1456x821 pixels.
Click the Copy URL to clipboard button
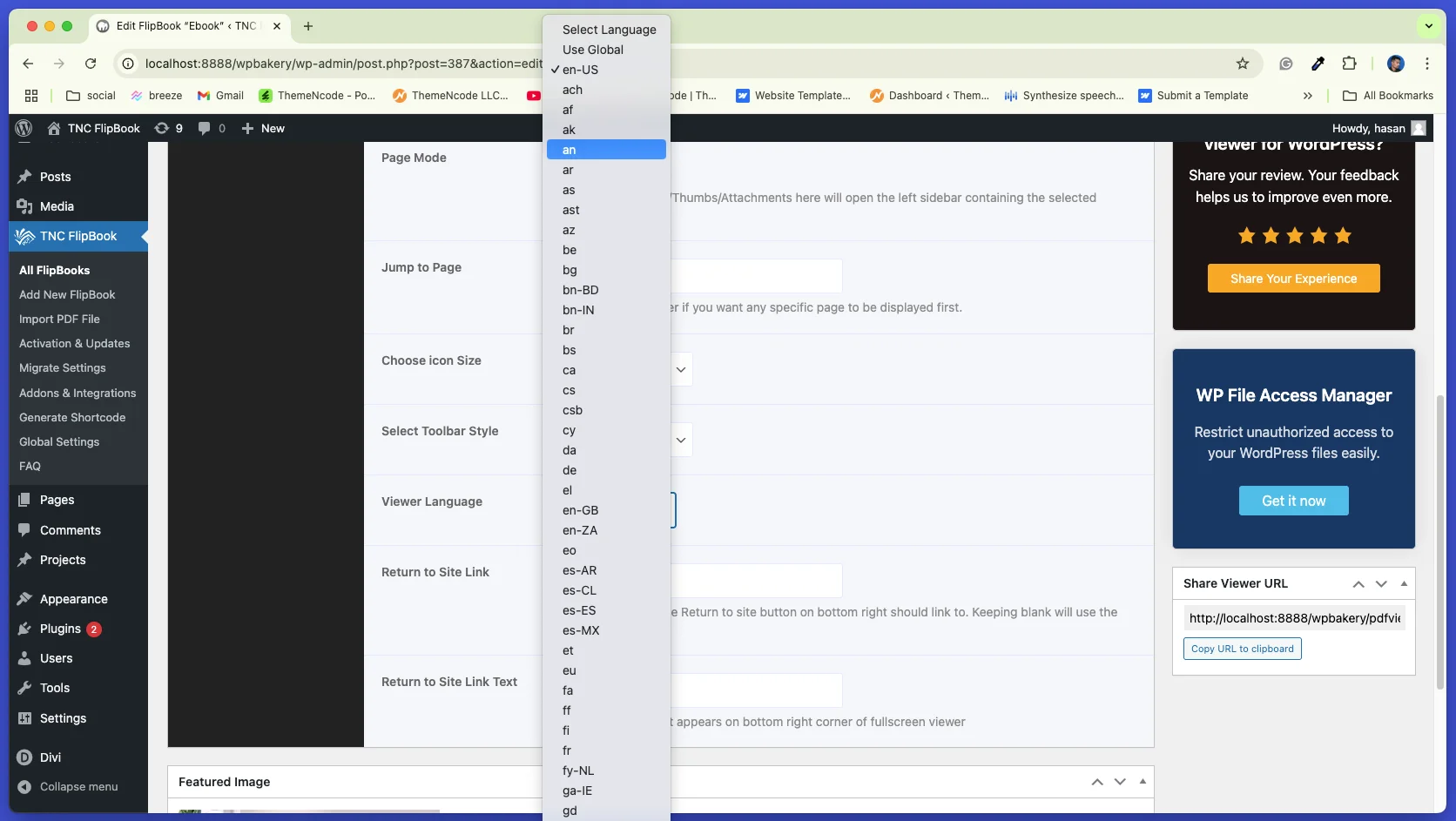[1242, 648]
